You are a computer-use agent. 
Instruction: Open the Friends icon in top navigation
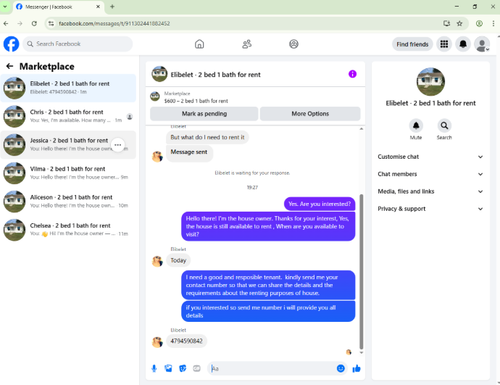247,44
